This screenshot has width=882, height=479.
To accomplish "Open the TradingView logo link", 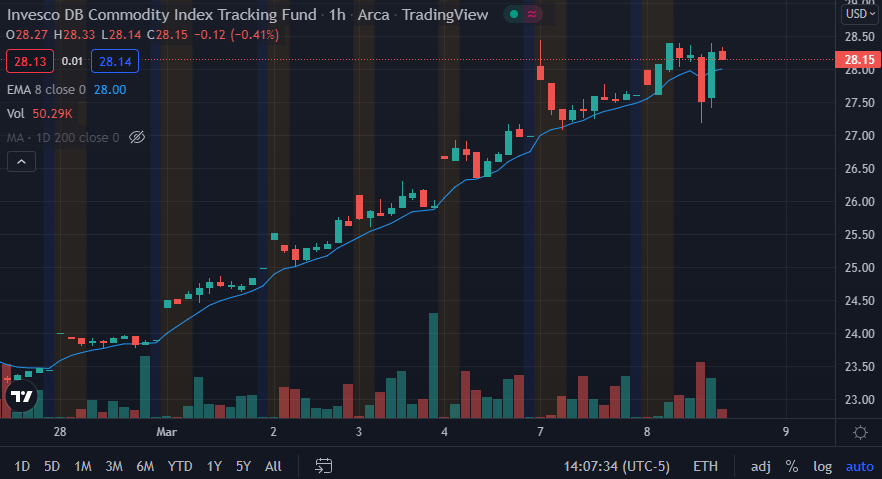I will pos(22,397).
